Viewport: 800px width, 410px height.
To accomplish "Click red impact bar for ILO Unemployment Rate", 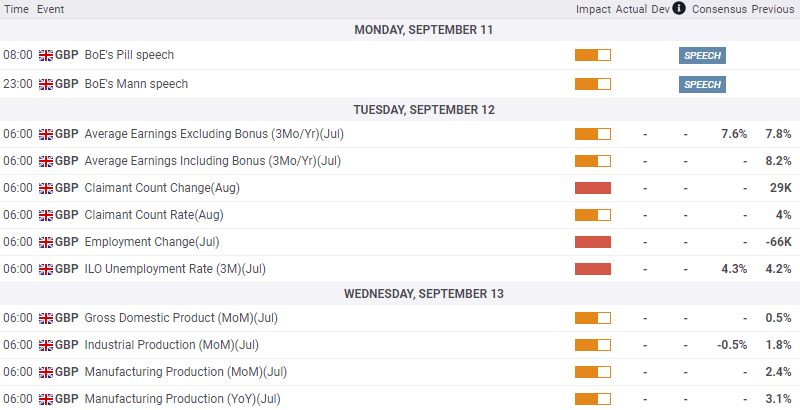I will [592, 269].
